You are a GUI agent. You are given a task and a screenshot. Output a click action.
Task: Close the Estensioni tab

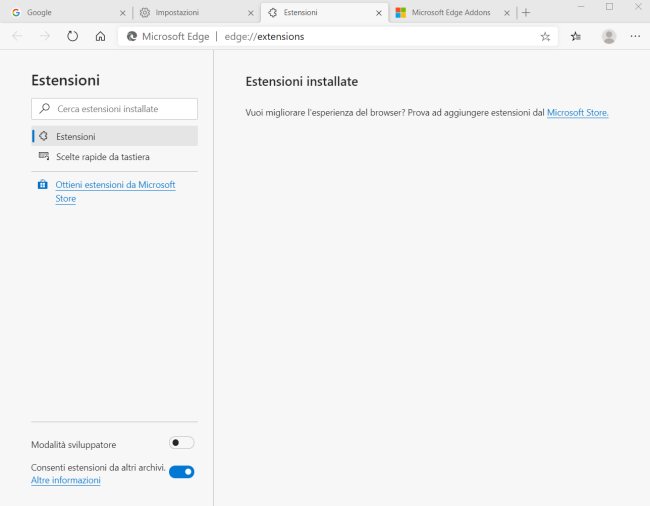tap(378, 13)
